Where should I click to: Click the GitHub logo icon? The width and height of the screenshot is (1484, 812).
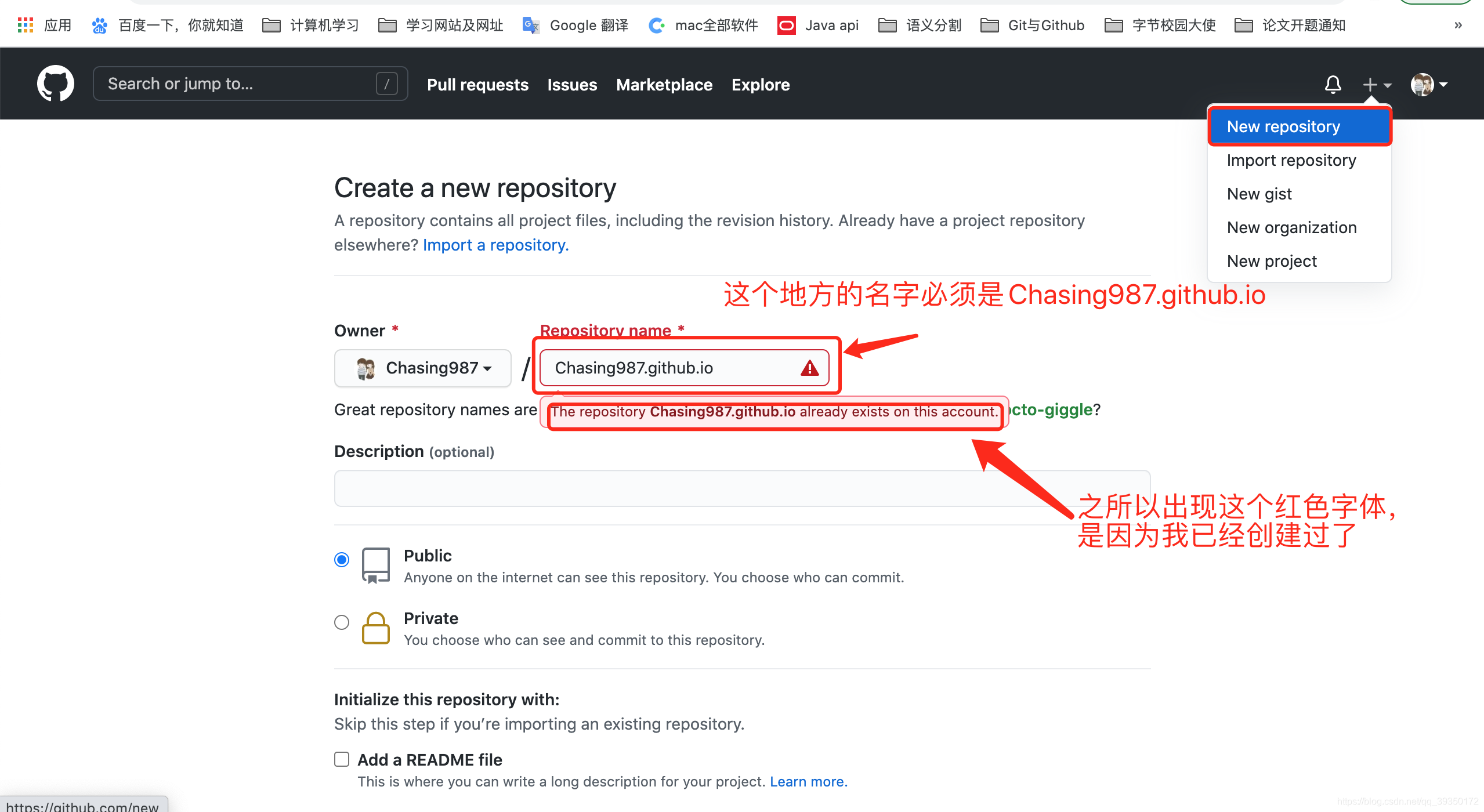coord(56,84)
